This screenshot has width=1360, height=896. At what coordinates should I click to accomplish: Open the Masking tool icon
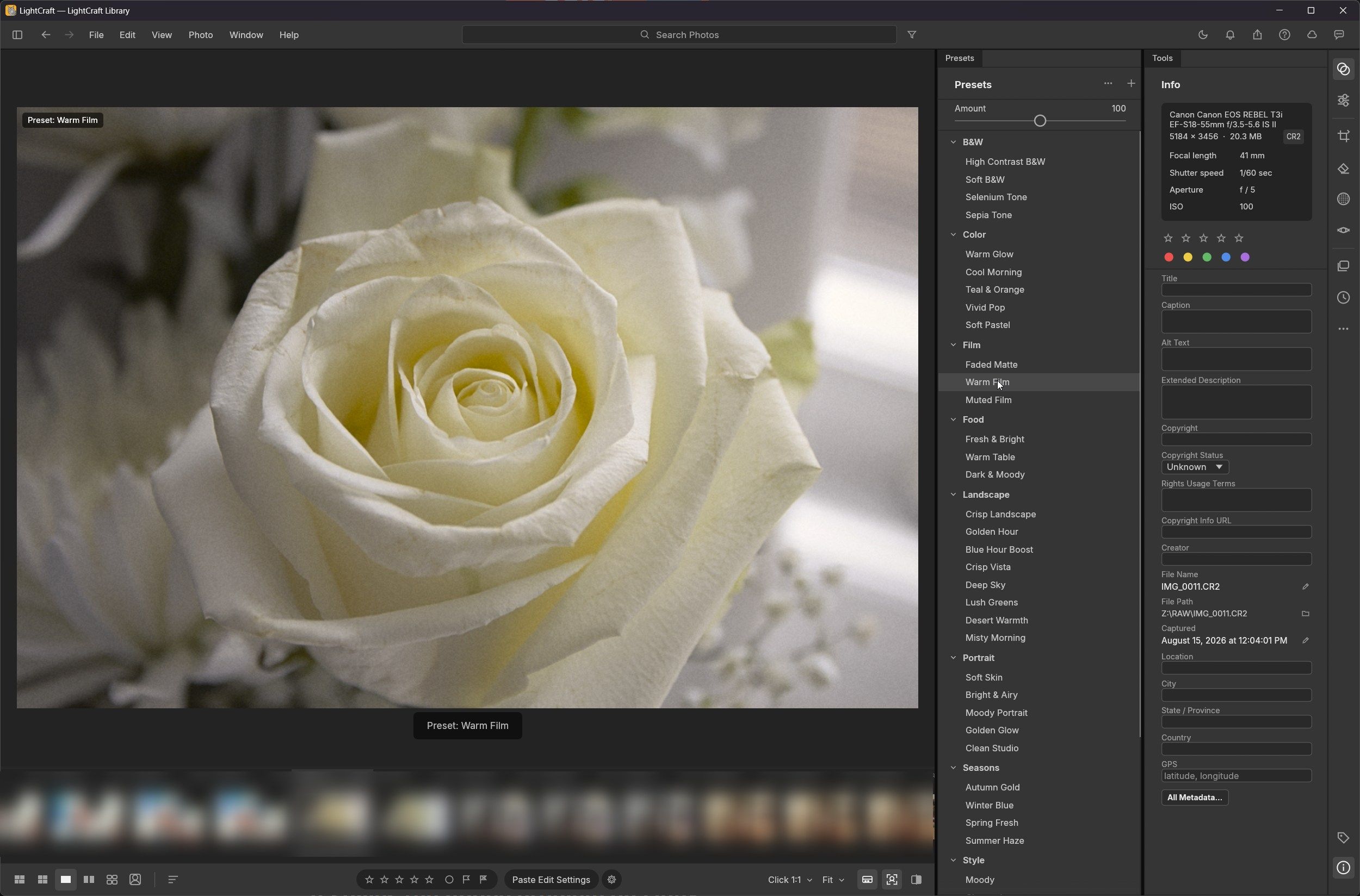coord(1344,199)
